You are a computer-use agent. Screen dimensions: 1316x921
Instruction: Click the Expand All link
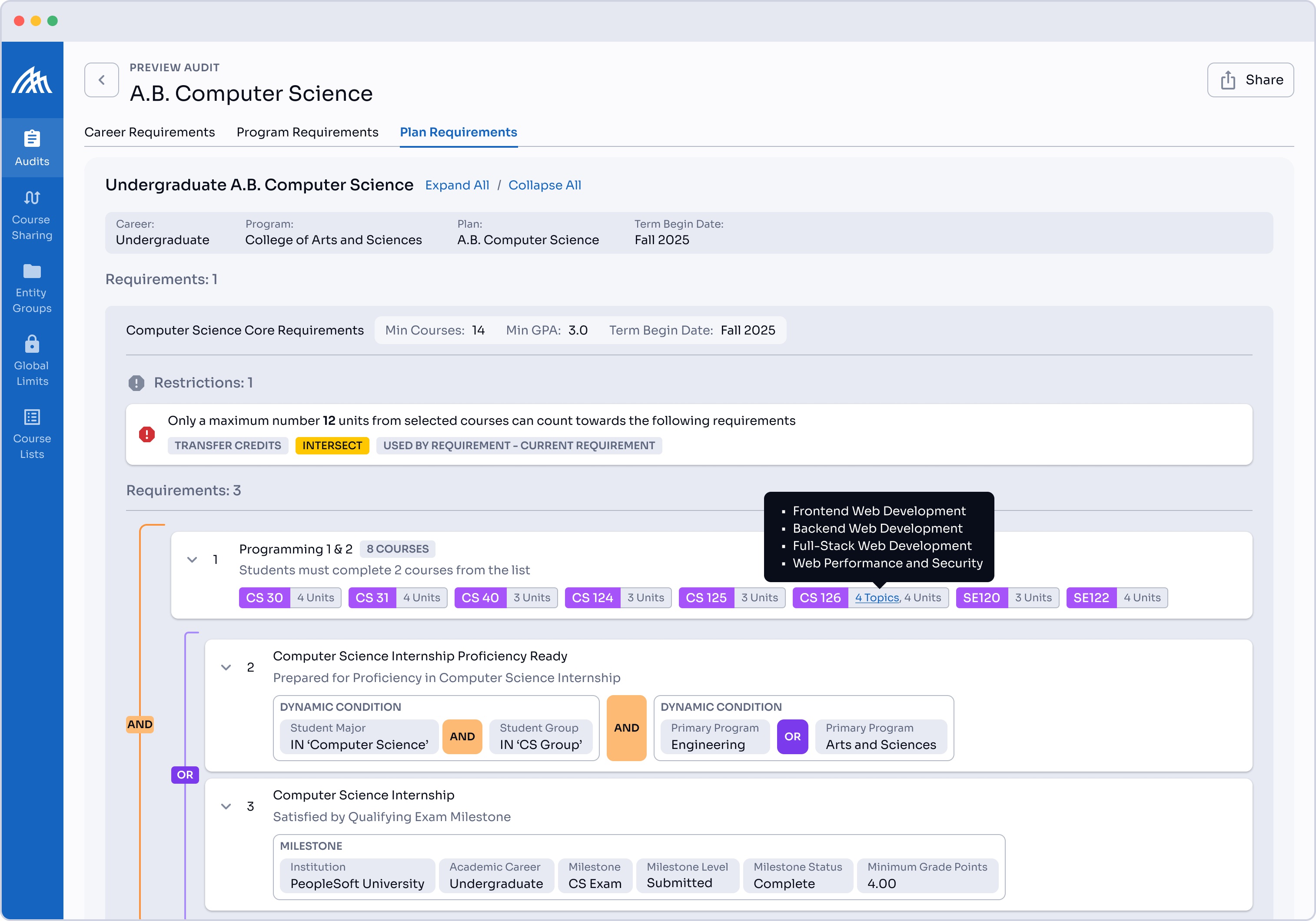(457, 185)
